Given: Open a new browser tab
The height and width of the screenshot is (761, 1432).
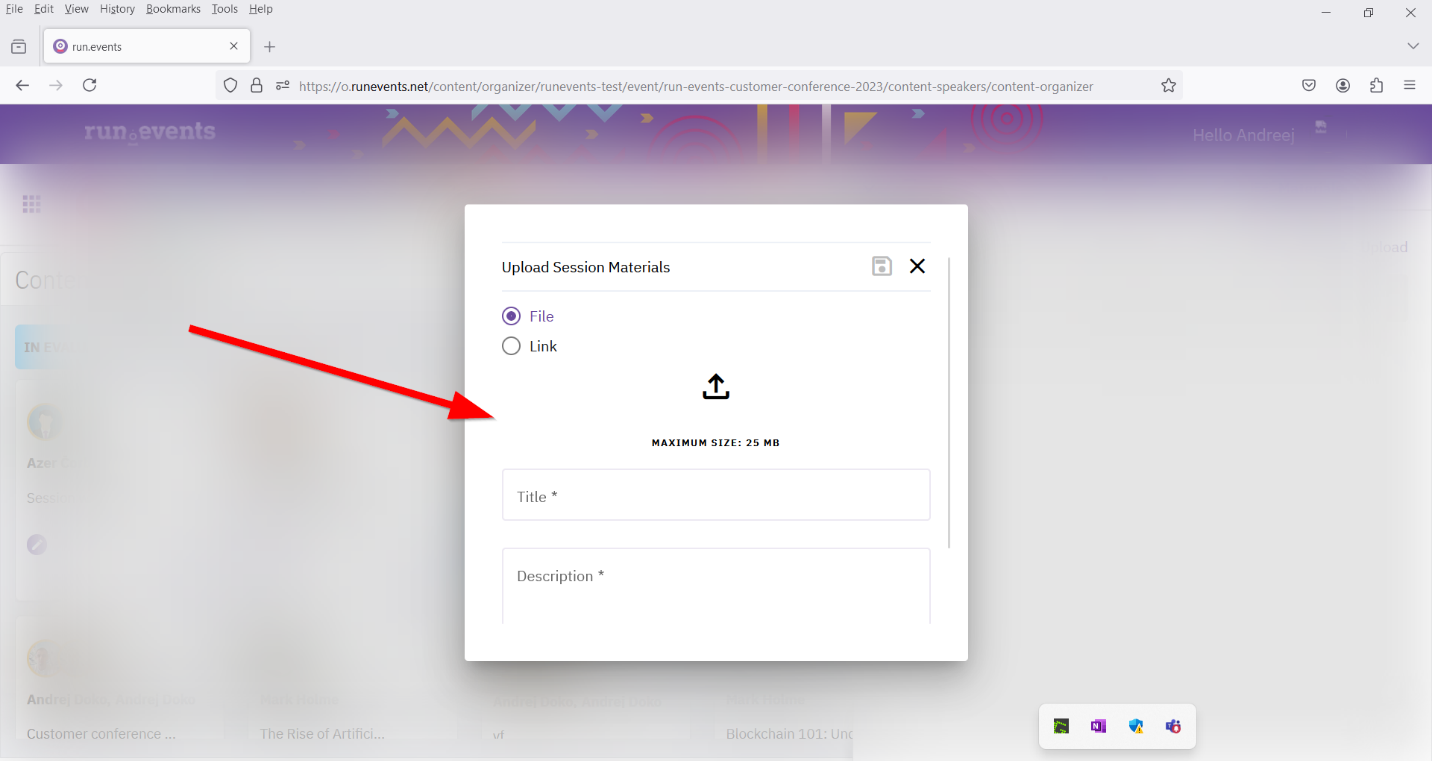Looking at the screenshot, I should click(x=269, y=47).
